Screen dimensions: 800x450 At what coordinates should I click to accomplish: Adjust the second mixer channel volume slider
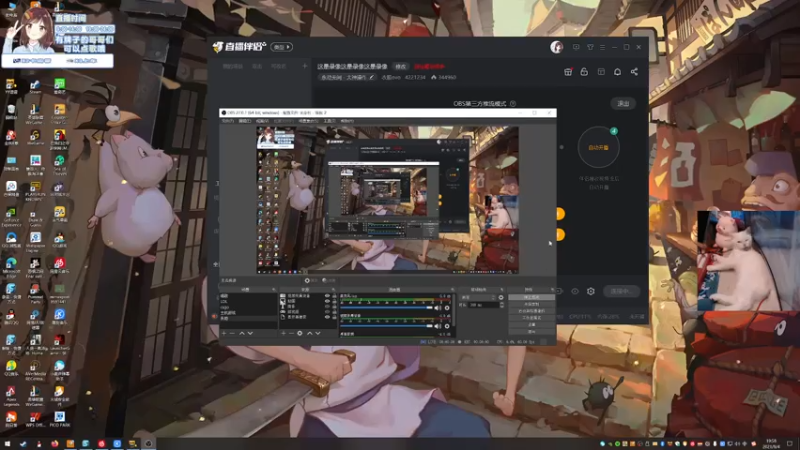click(x=386, y=327)
